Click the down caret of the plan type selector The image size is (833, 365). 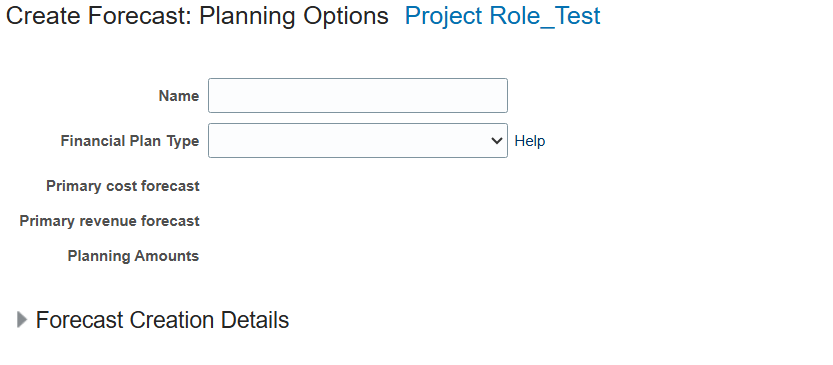(x=497, y=141)
